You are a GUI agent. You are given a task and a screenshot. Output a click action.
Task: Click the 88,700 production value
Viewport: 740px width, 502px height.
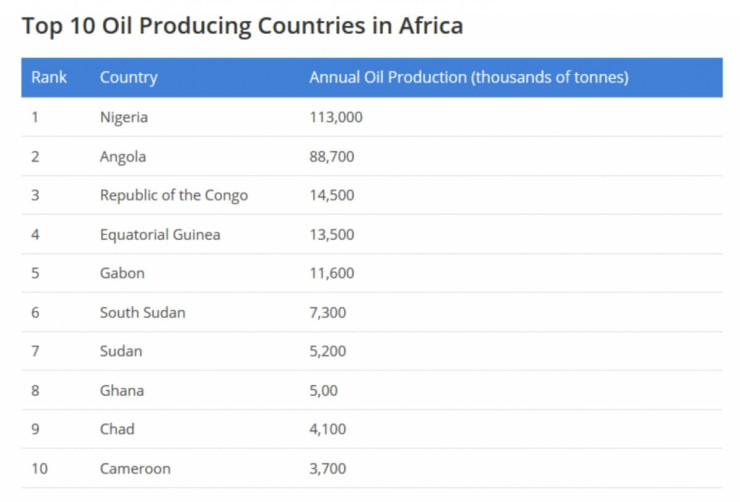point(332,156)
